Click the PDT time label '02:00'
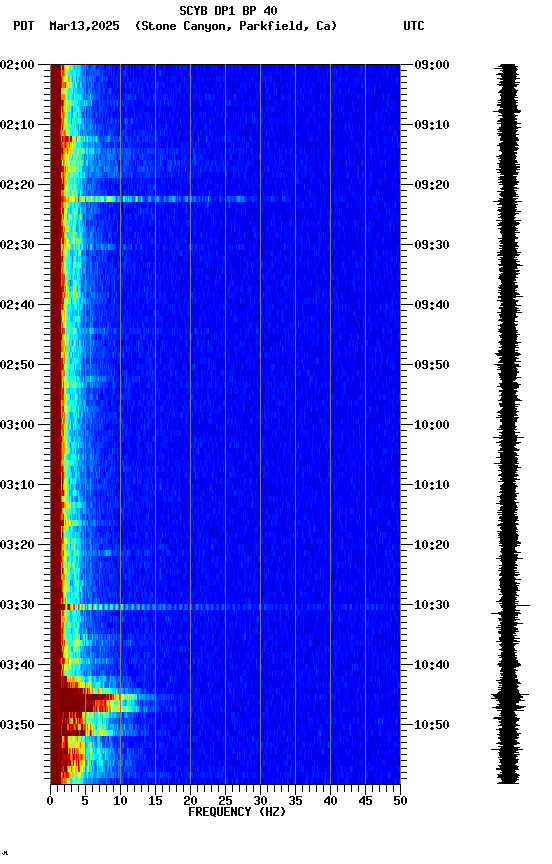Image resolution: width=552 pixels, height=864 pixels. 17,64
